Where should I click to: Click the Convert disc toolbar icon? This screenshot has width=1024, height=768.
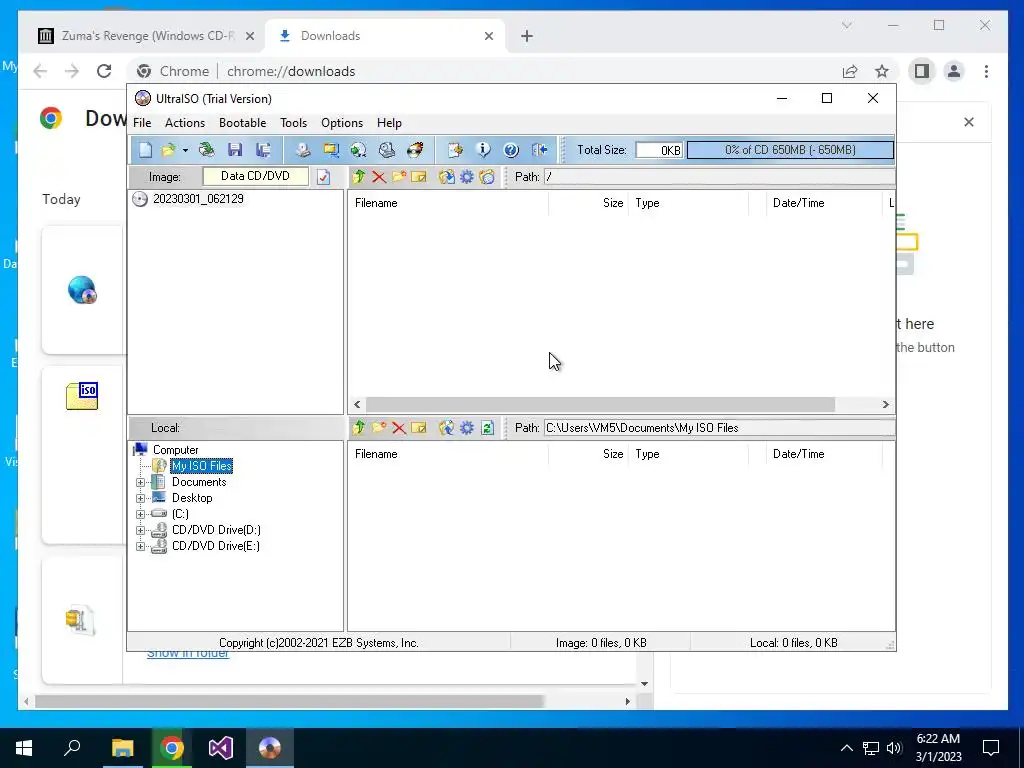point(359,150)
